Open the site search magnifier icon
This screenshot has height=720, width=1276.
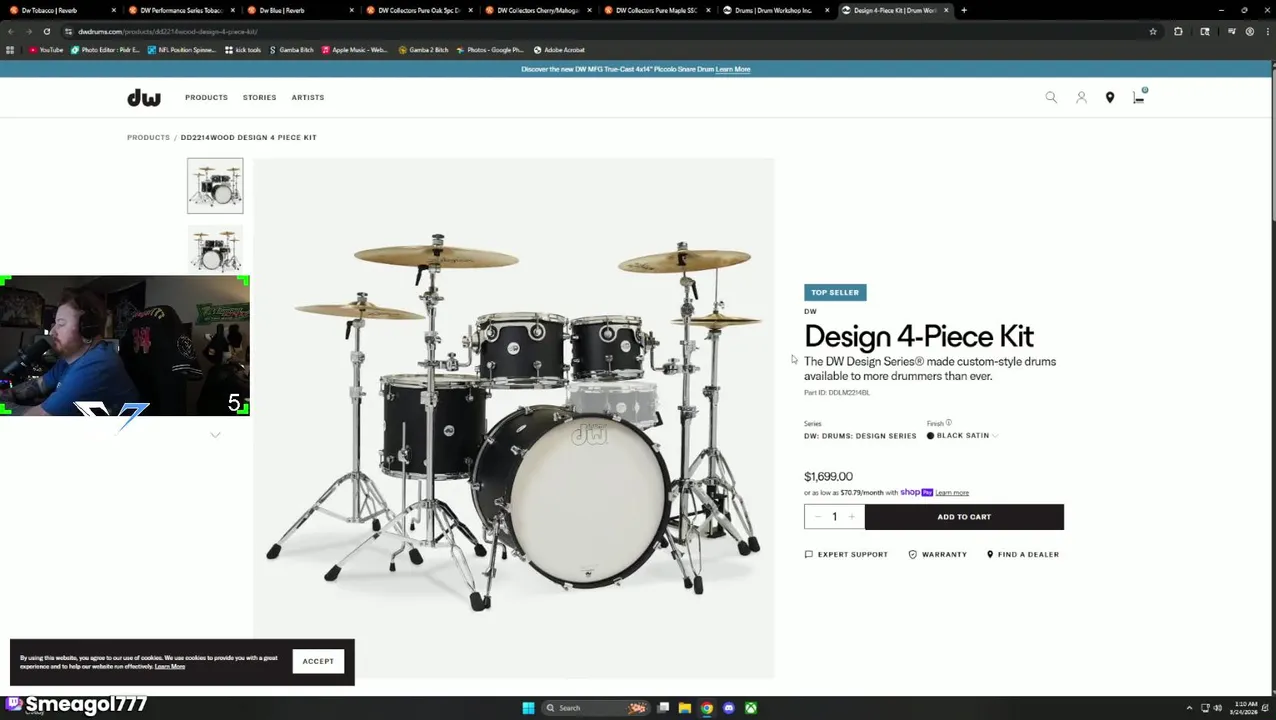pyautogui.click(x=1051, y=97)
